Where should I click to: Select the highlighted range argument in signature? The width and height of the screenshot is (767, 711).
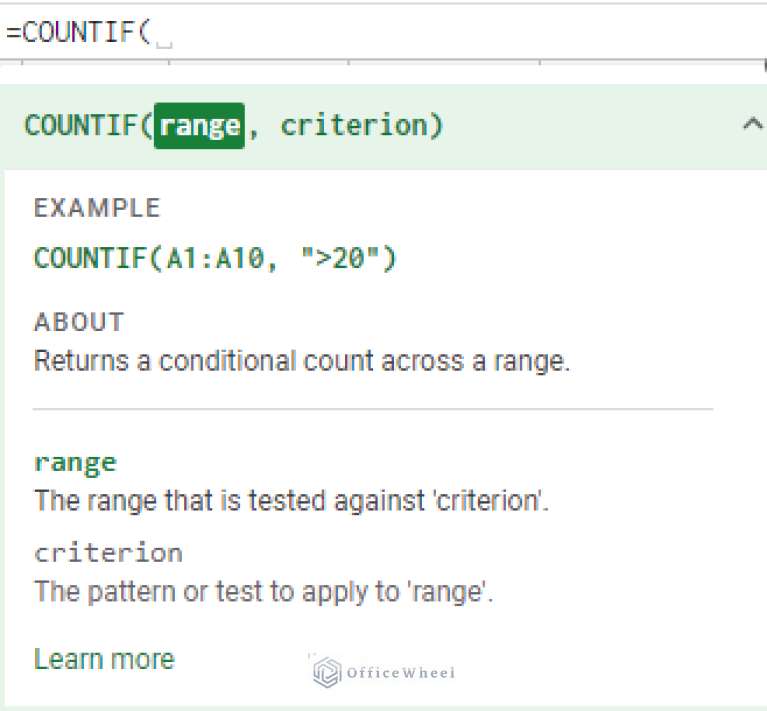[x=199, y=126]
